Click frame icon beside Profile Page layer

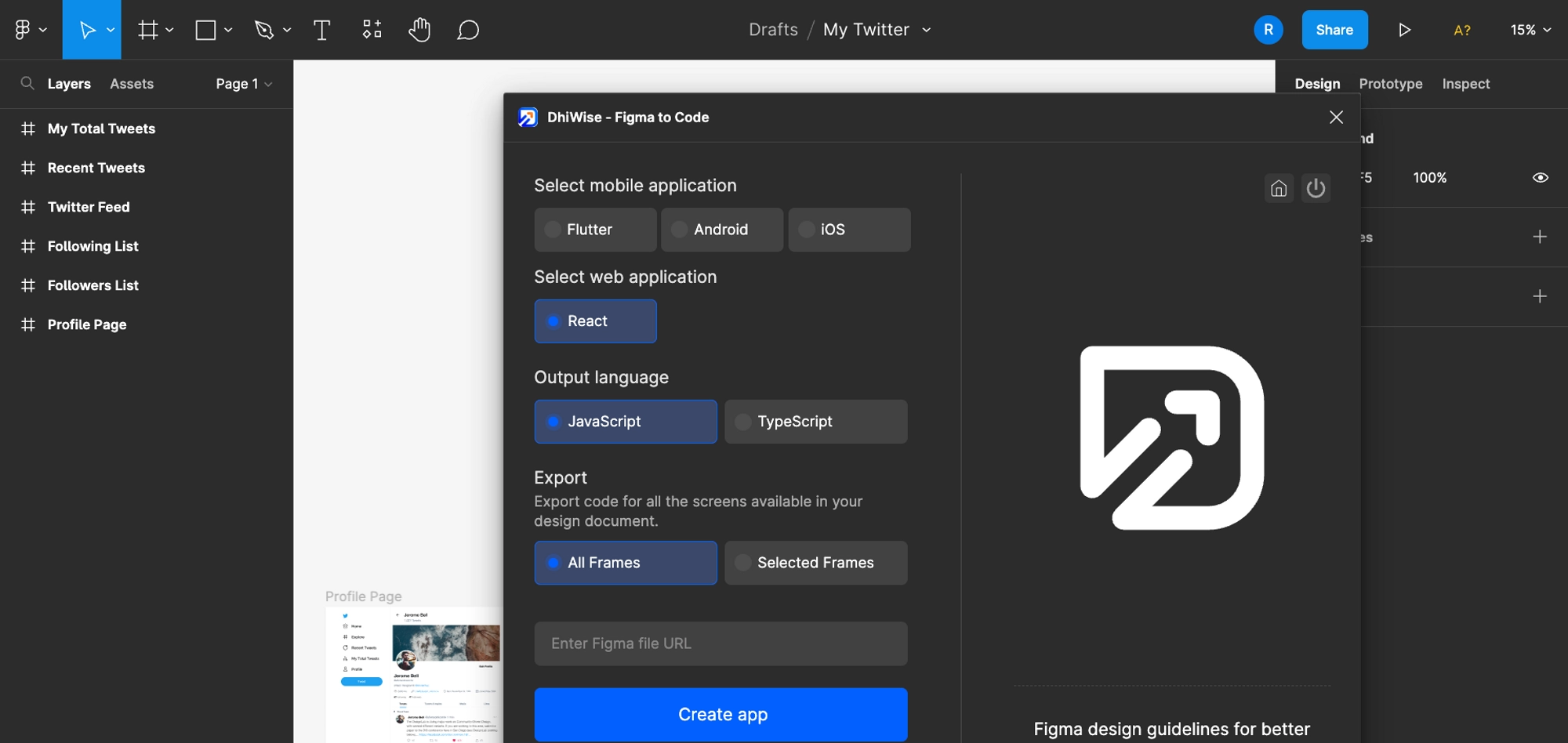[28, 324]
